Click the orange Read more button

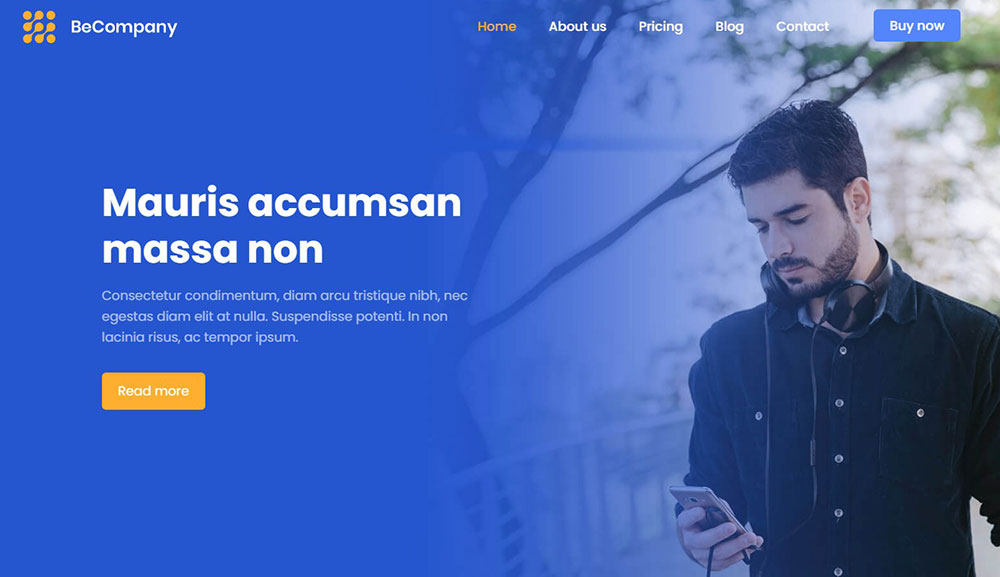click(x=154, y=391)
